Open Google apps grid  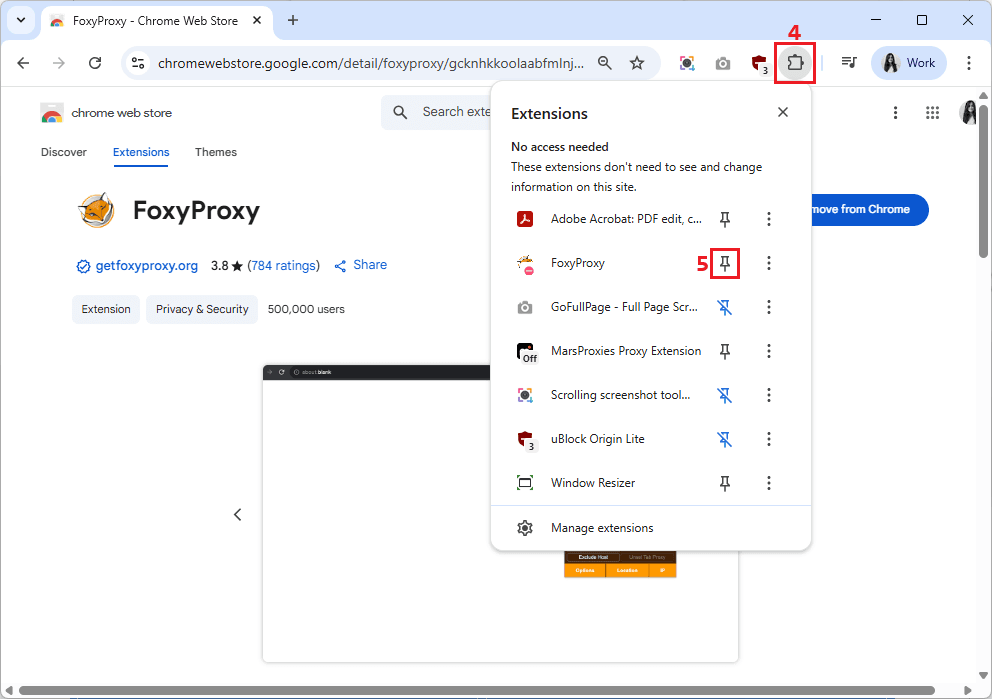coord(932,113)
